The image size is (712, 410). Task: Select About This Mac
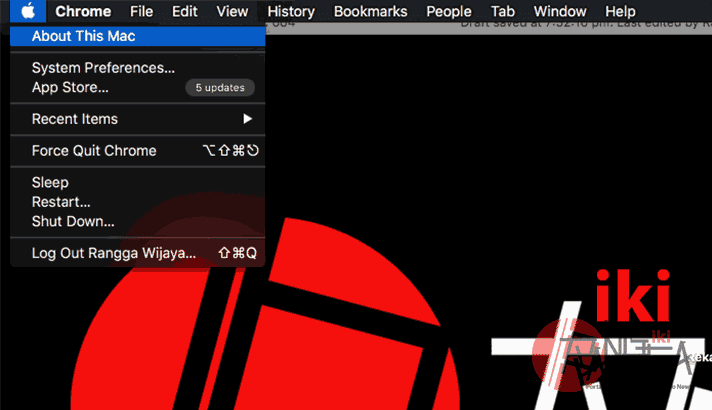[138, 36]
